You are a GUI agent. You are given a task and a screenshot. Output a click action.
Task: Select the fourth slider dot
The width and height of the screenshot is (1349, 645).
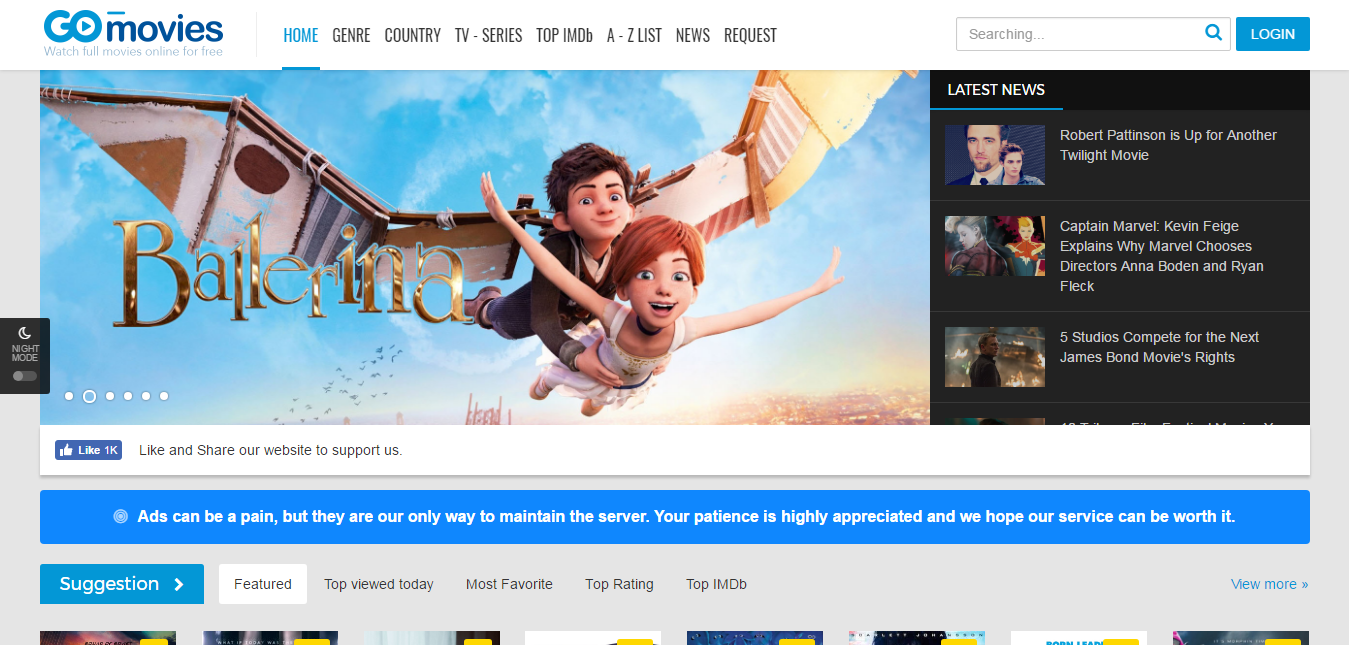(x=128, y=396)
